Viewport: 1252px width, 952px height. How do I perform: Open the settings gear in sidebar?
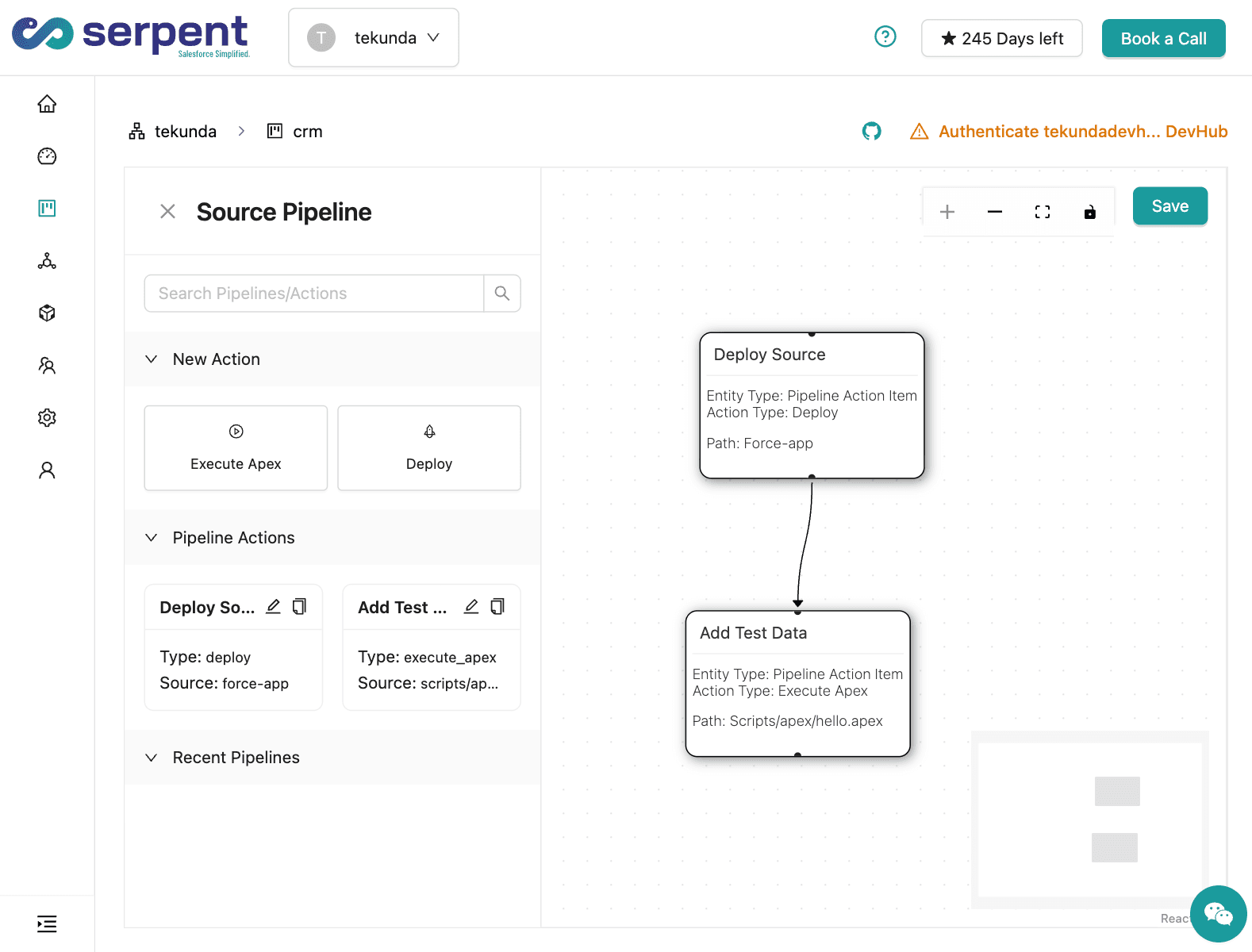point(47,418)
